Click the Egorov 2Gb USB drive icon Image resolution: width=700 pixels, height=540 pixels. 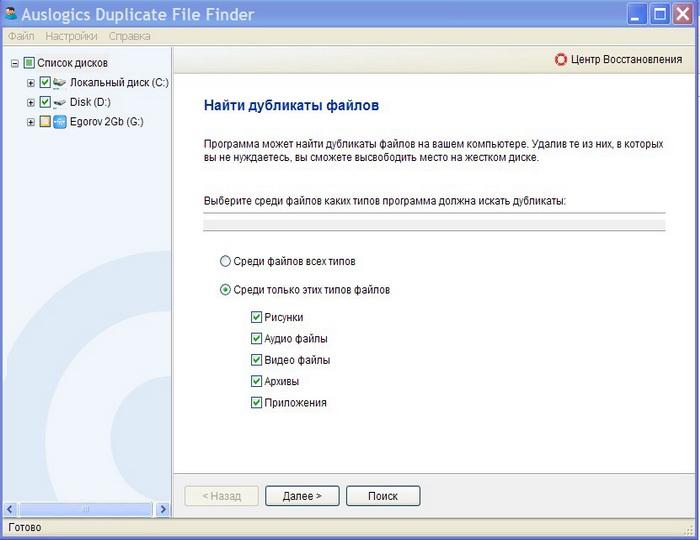tap(60, 122)
